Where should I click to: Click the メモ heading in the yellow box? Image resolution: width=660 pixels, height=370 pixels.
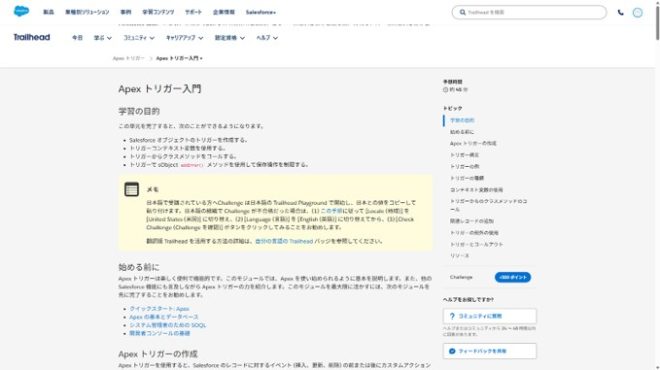tap(152, 190)
